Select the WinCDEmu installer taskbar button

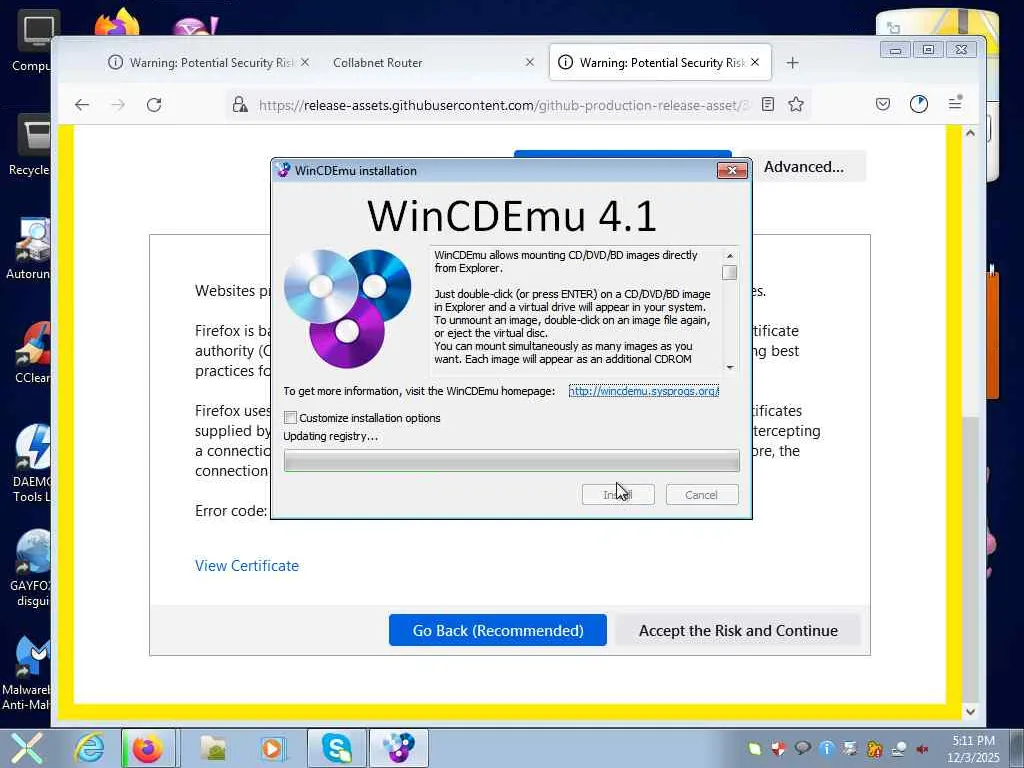tap(398, 748)
